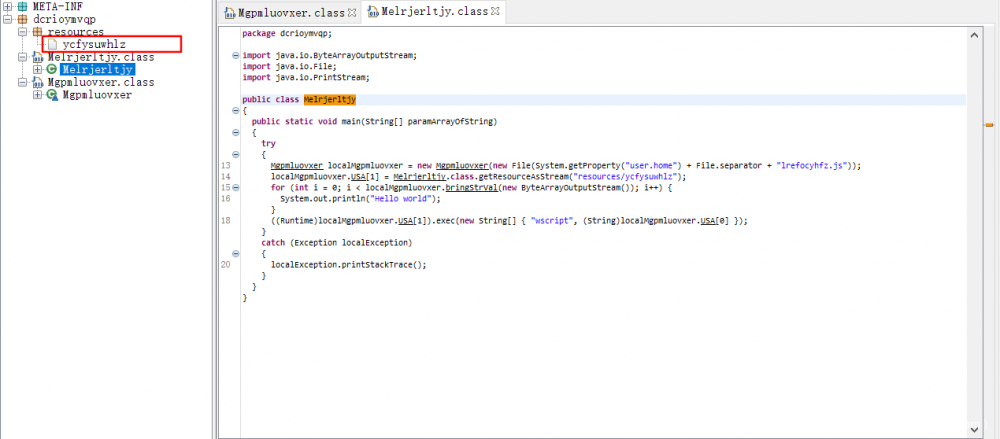Screen dimensions: 1000x439
Task: Select Mgpmluovxer class entry in tree
Action: point(97,95)
